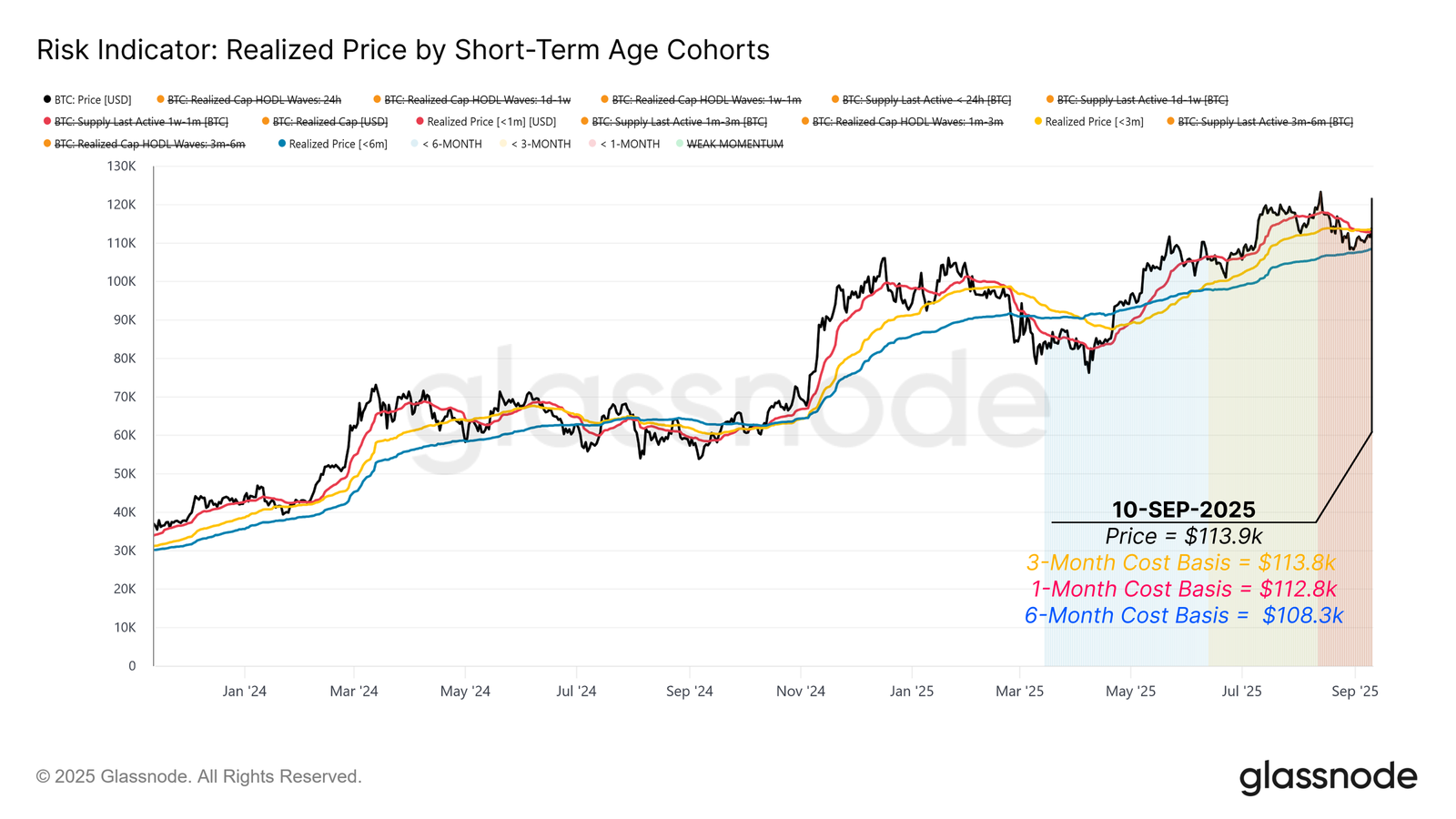Enable Realized Cap HODL Waves: 3m-6m legend
Image resolution: width=1456 pixels, height=819 pixels.
(x=144, y=144)
